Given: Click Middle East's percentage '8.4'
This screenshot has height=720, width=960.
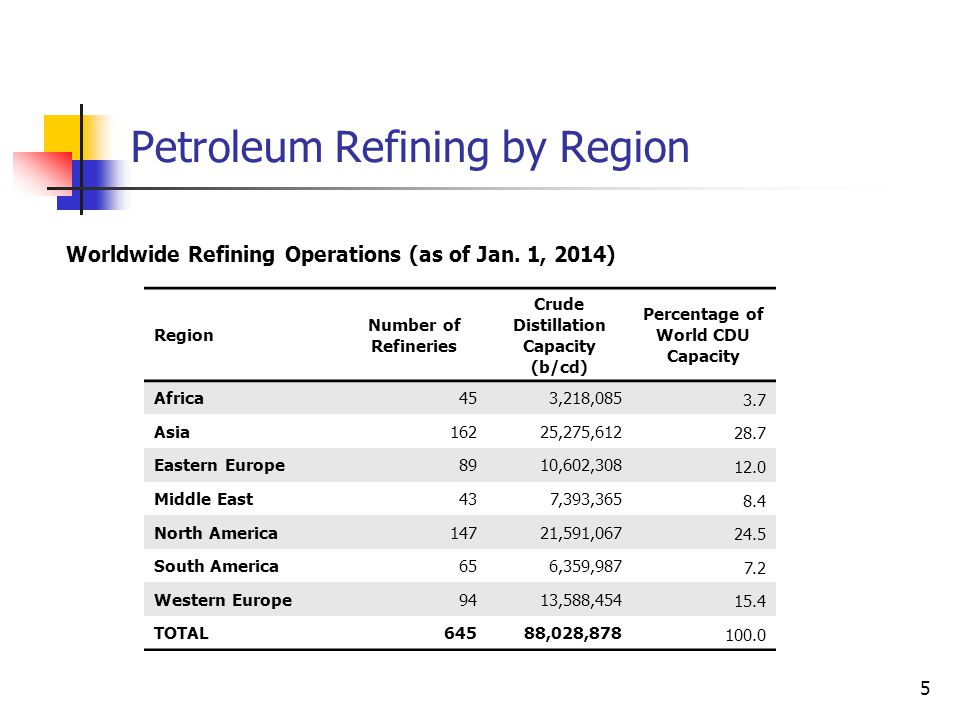Looking at the screenshot, I should tap(754, 501).
